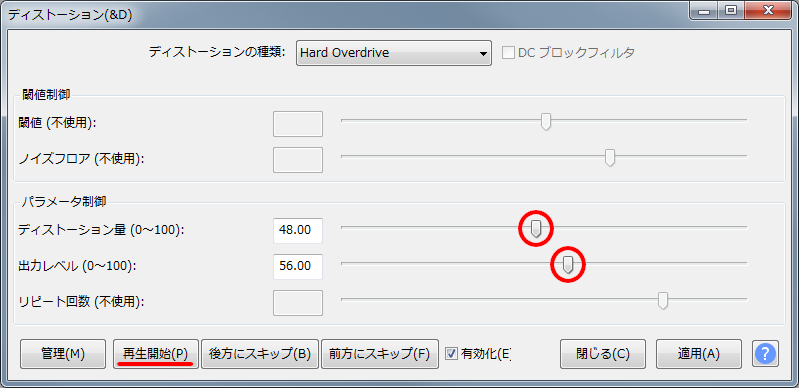799x388 pixels.
Task: Click the 管理(M) button
Action: [63, 354]
